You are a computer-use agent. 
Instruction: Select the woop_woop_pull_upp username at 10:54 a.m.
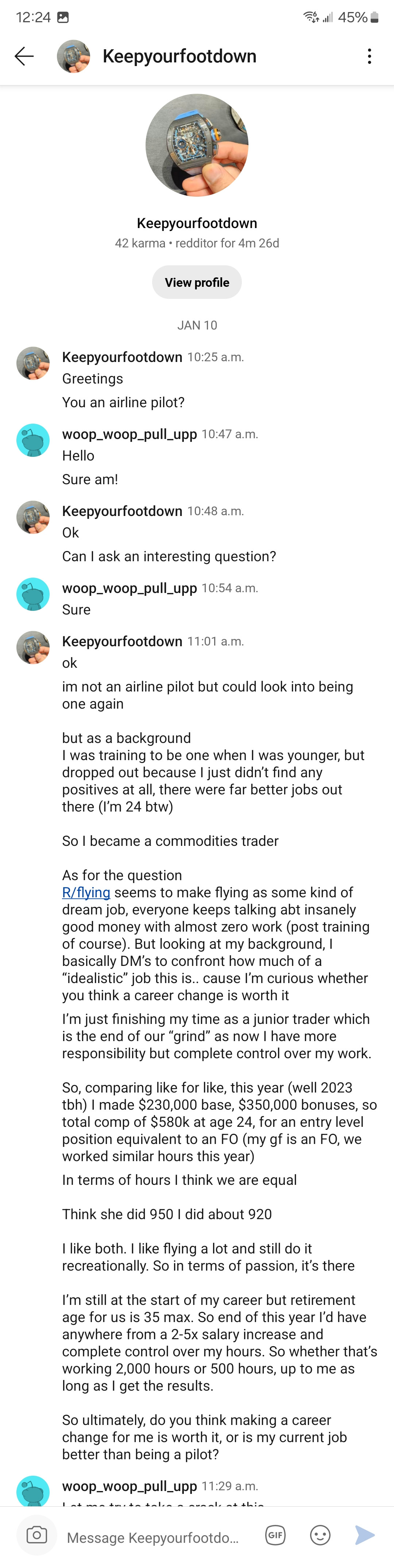[130, 588]
